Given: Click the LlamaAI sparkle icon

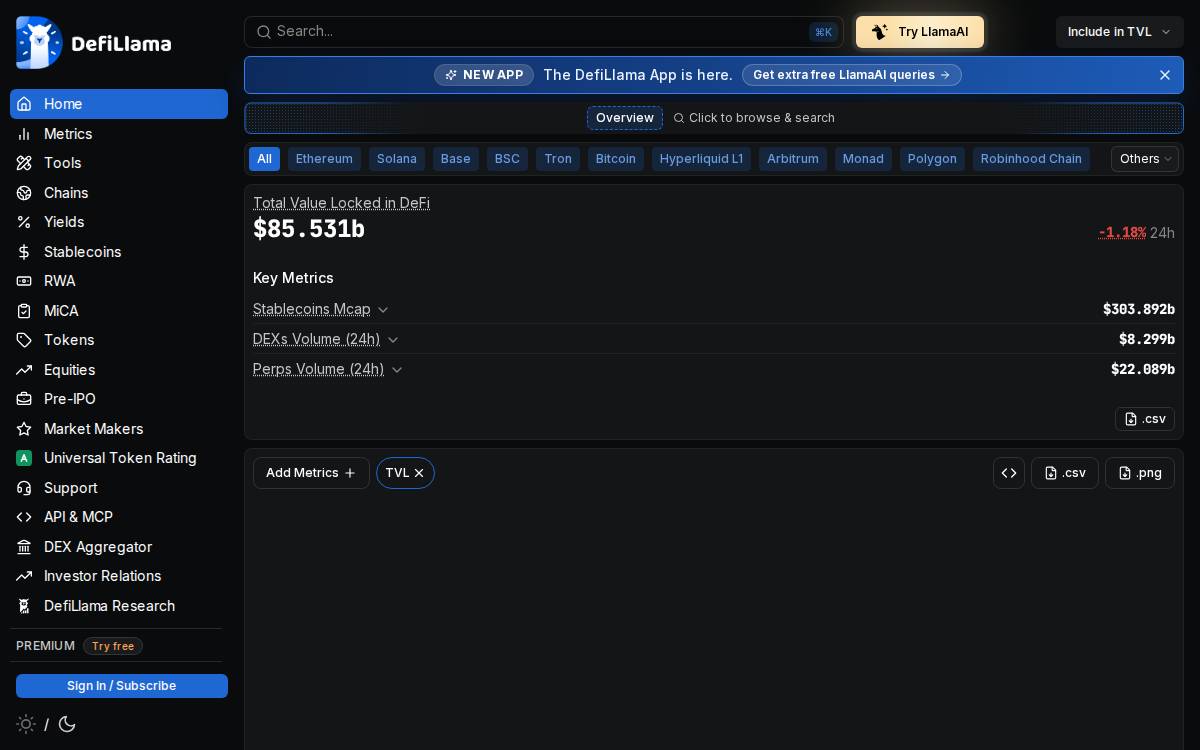Looking at the screenshot, I should coord(880,32).
